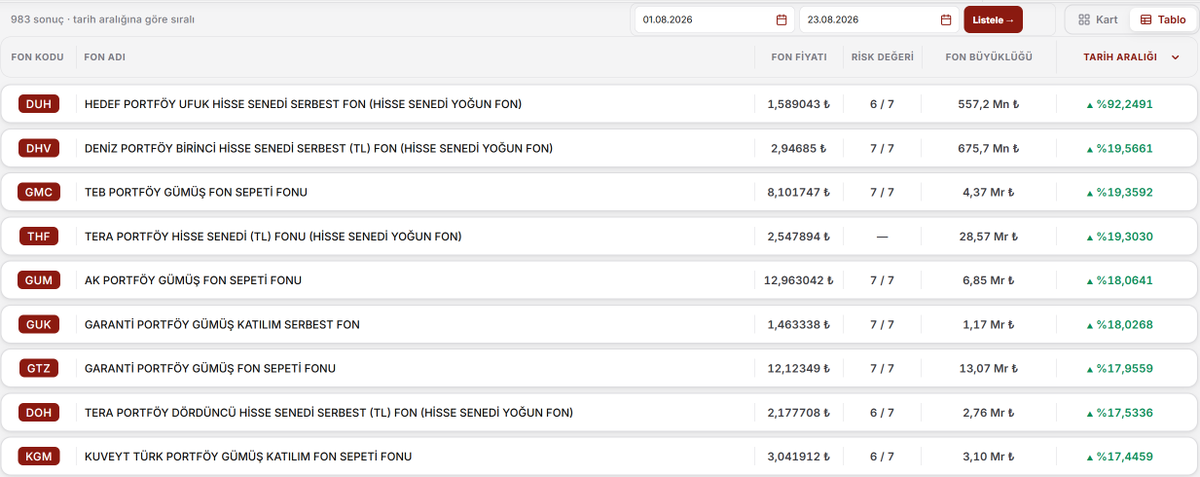1200x477 pixels.
Task: Open the GMC fund code badge
Action: 39,192
